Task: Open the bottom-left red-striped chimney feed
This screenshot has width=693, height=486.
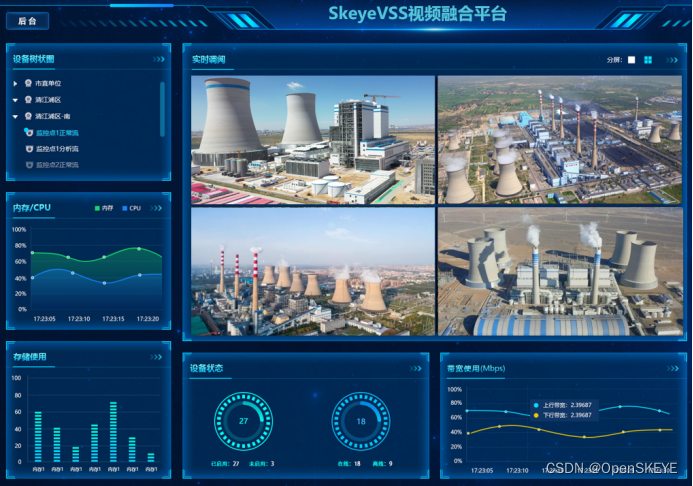Action: [313, 272]
